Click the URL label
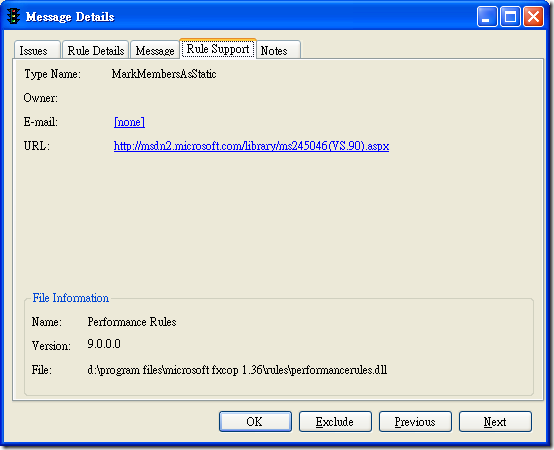This screenshot has width=554, height=450. [37, 146]
